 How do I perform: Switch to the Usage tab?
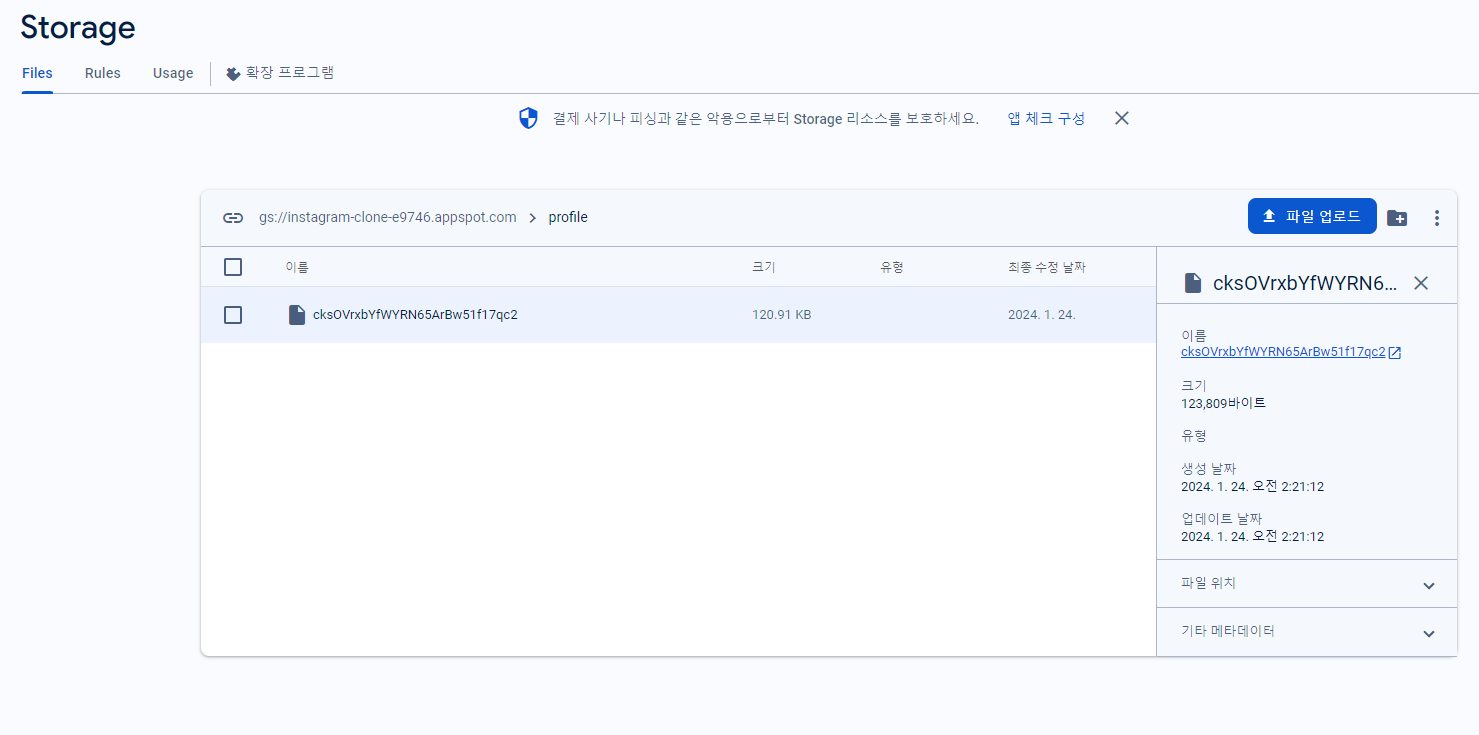pos(173,73)
